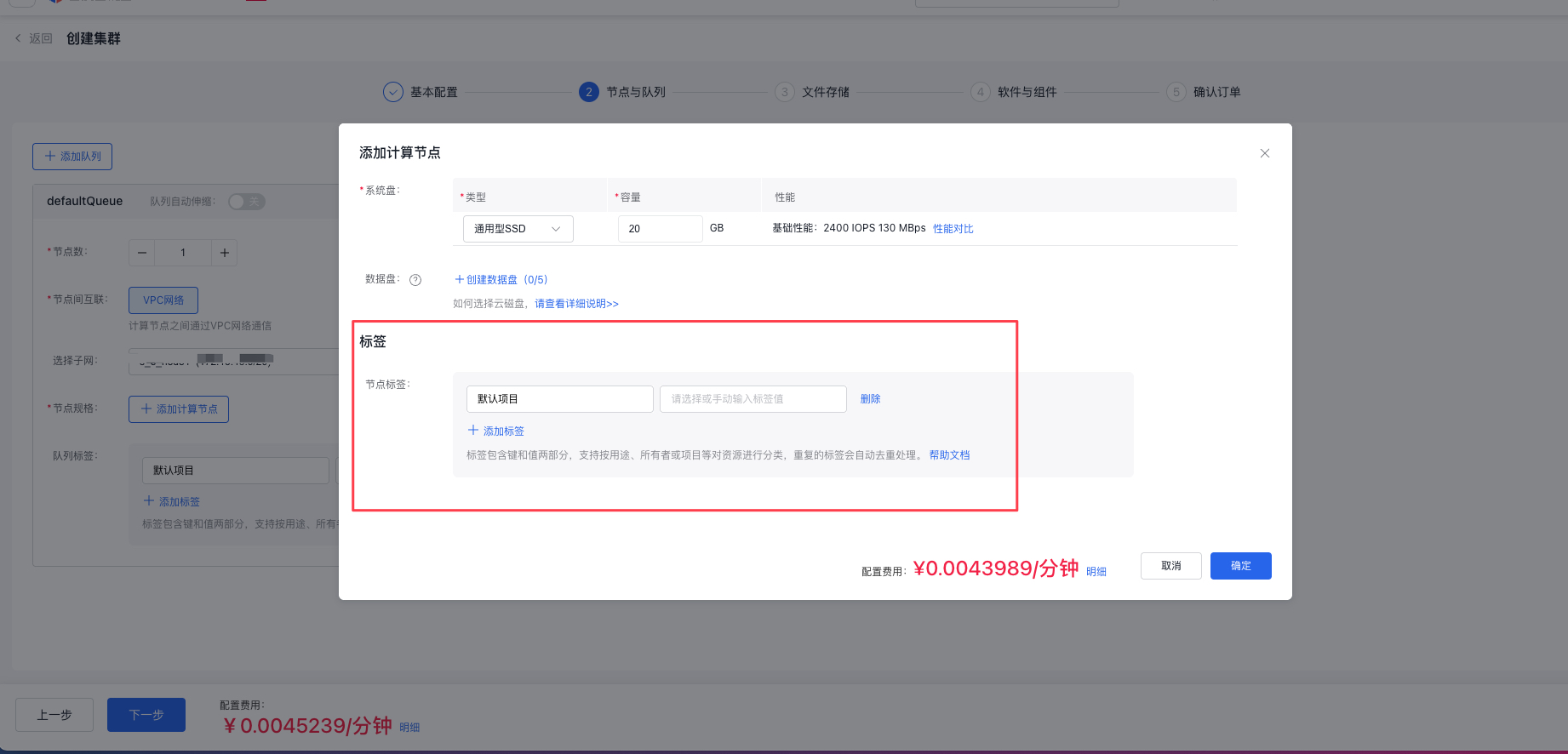Edit the system disk capacity field

pyautogui.click(x=660, y=229)
